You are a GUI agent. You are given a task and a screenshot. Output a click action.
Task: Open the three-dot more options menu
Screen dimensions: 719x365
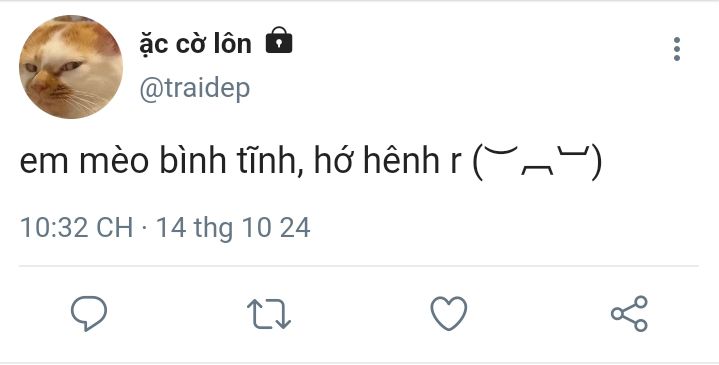[677, 49]
